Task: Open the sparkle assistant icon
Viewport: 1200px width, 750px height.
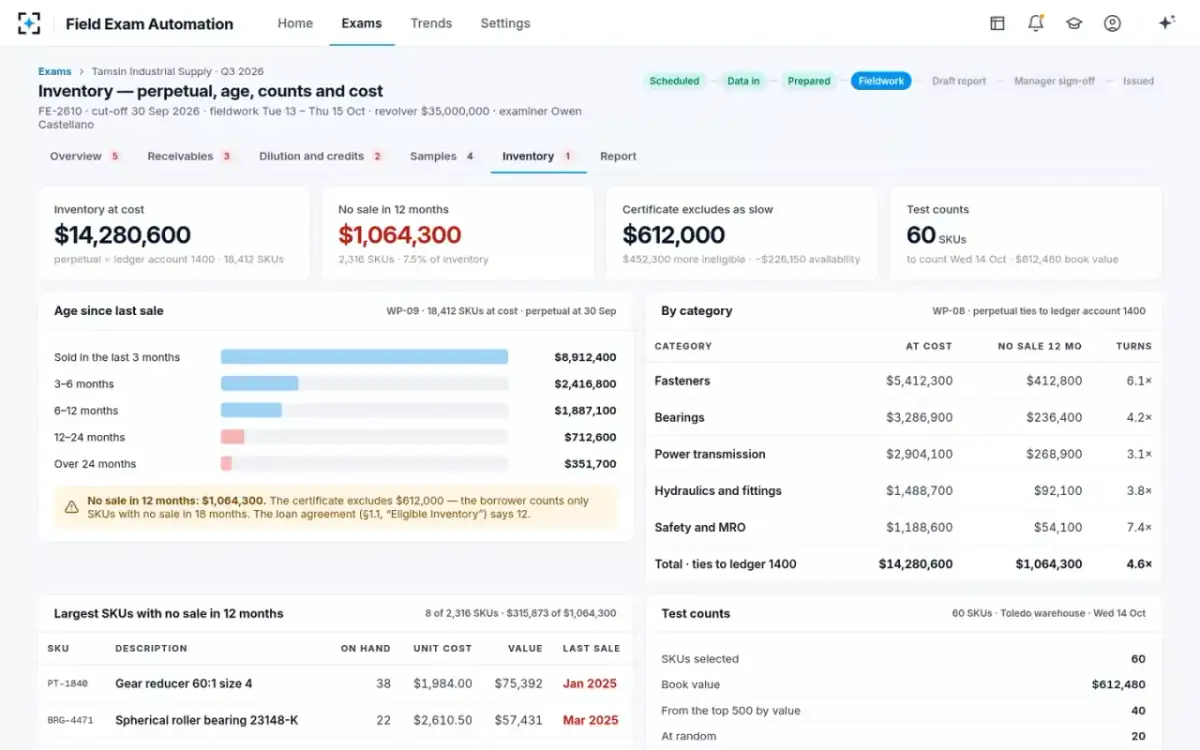Action: click(1166, 23)
